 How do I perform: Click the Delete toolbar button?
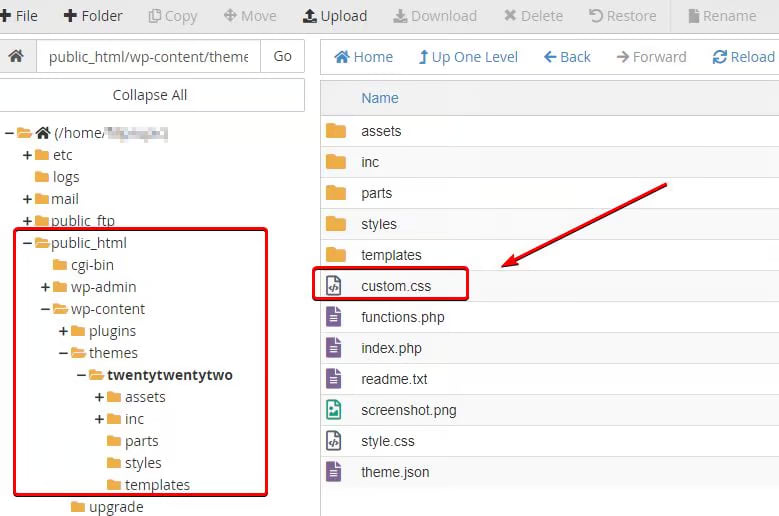[x=533, y=16]
